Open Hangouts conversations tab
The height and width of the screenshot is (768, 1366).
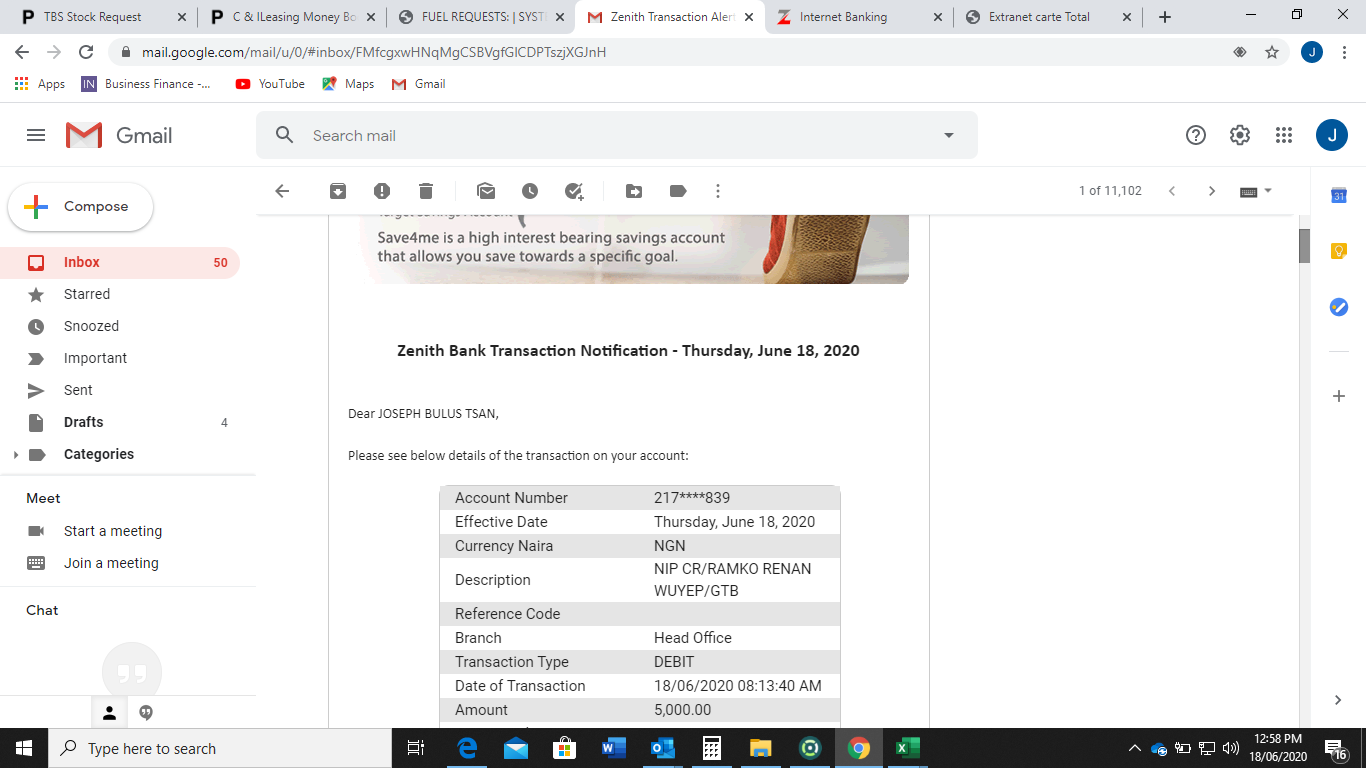[146, 713]
